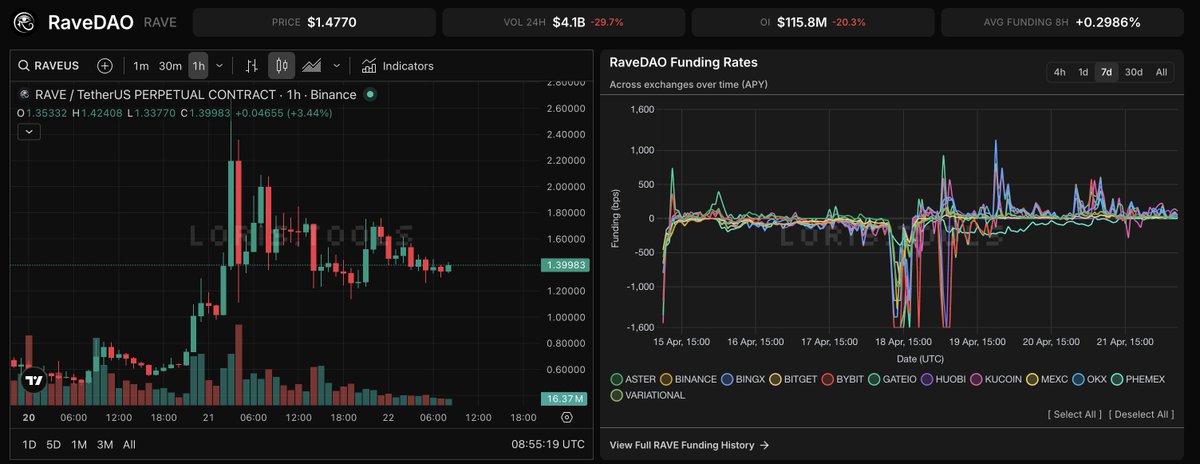
Task: Set chart range to 1M
Action: [x=79, y=444]
